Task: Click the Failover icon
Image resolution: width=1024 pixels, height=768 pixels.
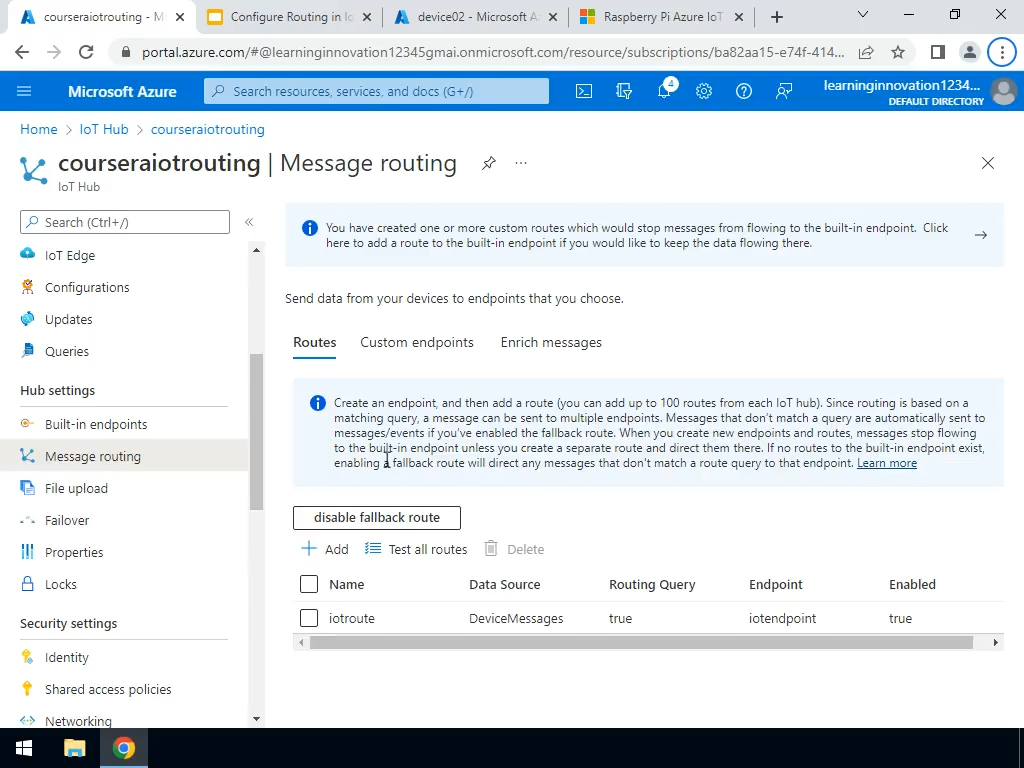Action: (x=27, y=520)
